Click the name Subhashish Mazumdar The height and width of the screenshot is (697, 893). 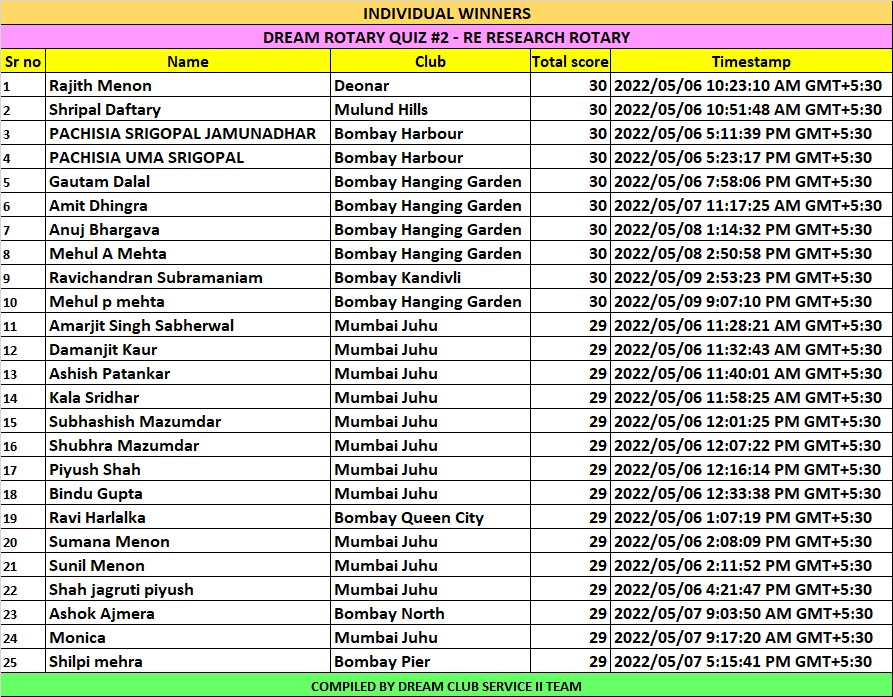(x=135, y=421)
